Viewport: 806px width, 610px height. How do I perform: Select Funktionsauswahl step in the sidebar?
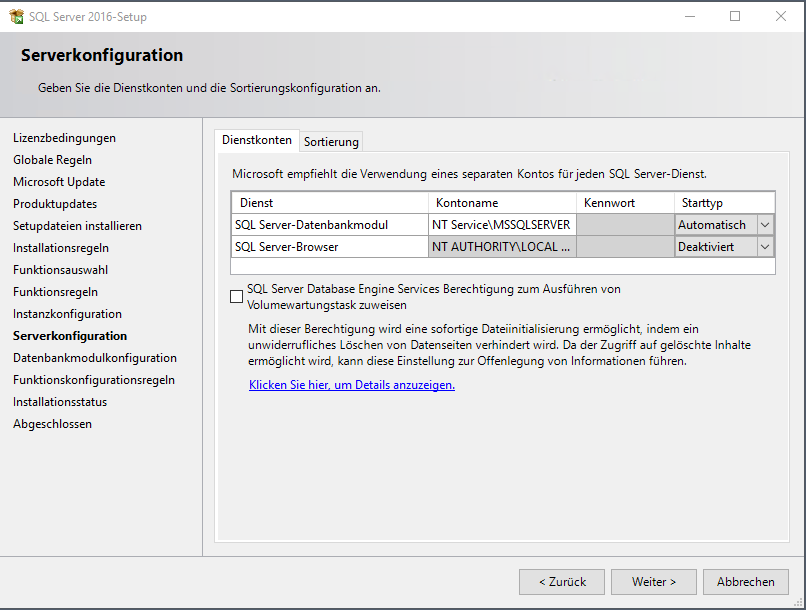[60, 270]
